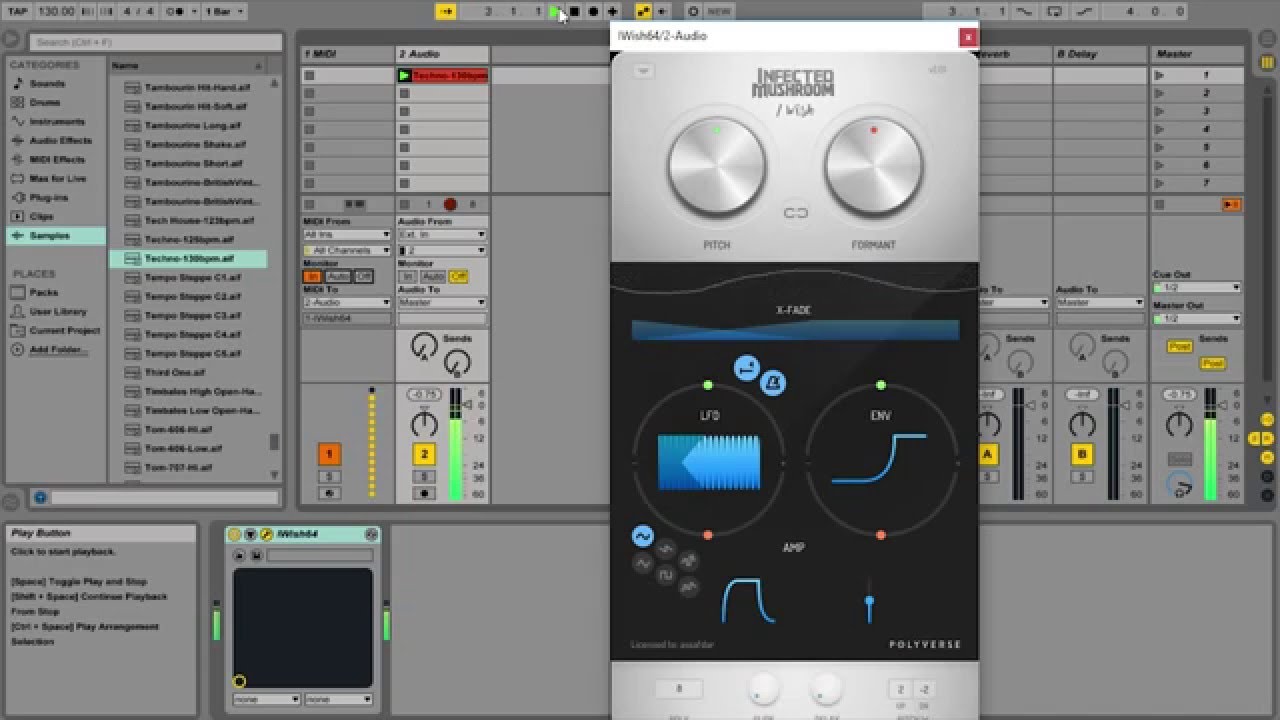Select the 1 MIDI track header
The height and width of the screenshot is (720, 1280).
[347, 54]
